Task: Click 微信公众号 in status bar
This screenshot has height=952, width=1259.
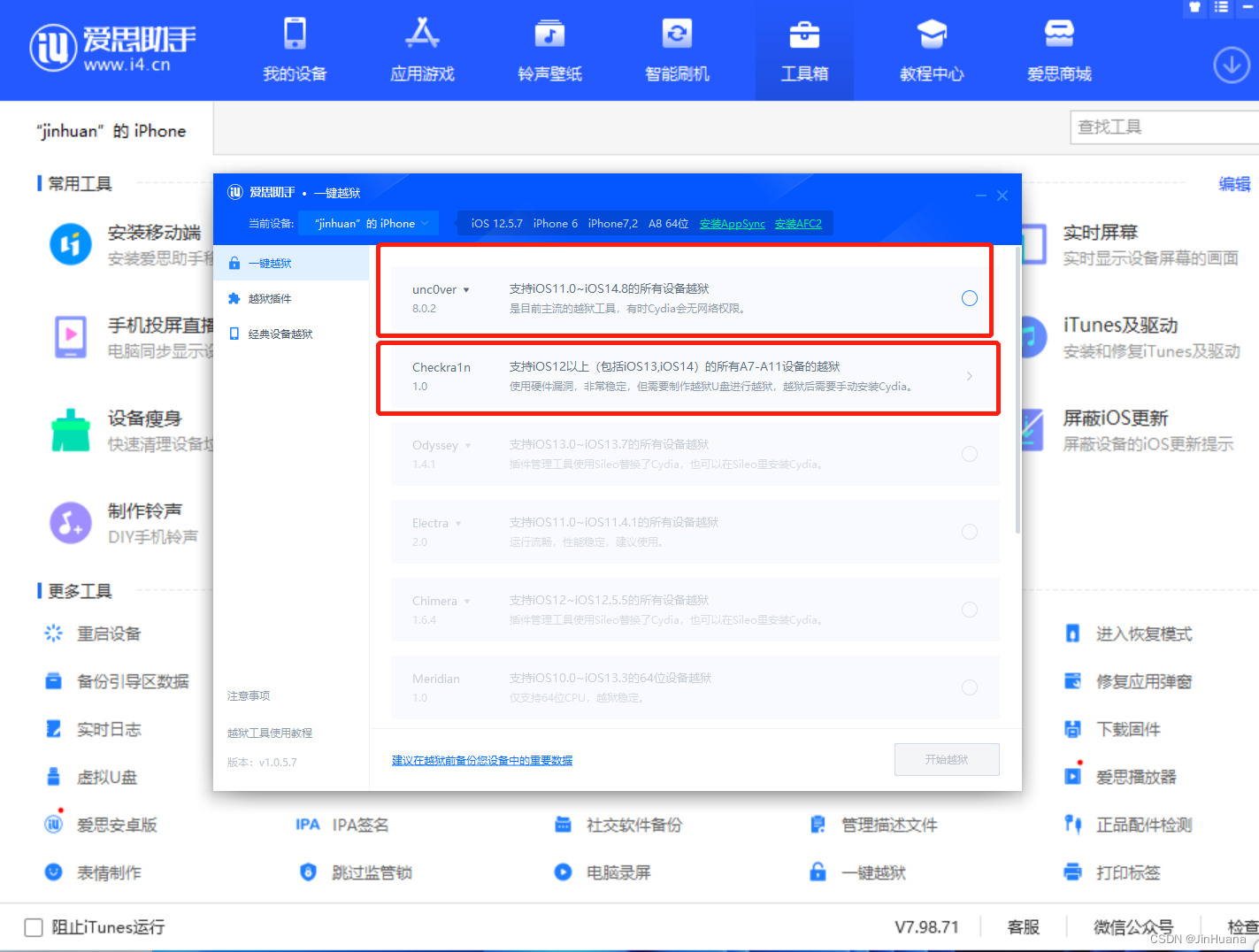Action: coord(1133,927)
